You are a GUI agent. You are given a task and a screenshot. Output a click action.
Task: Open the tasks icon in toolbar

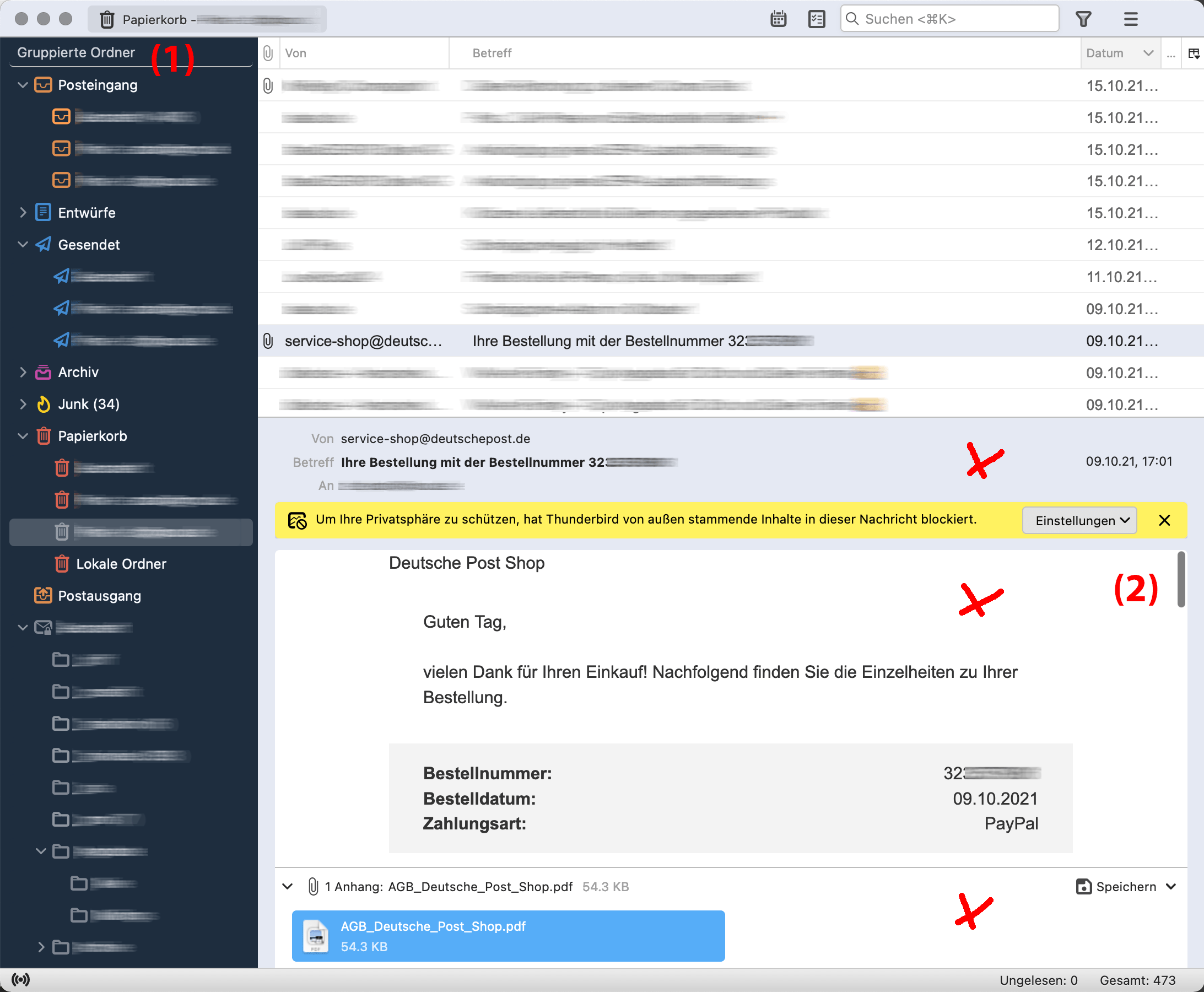pyautogui.click(x=817, y=19)
